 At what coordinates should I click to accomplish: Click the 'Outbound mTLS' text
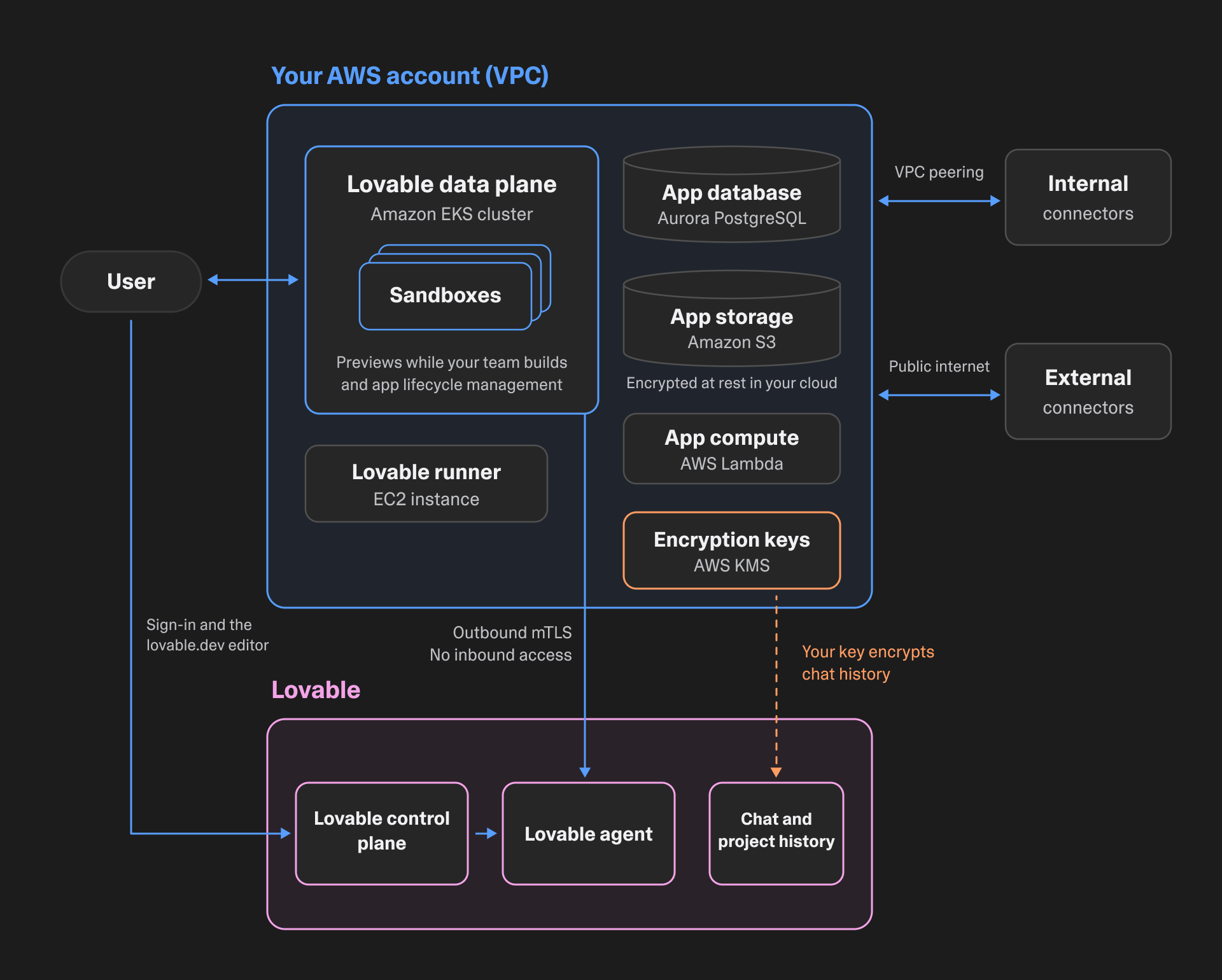point(512,633)
